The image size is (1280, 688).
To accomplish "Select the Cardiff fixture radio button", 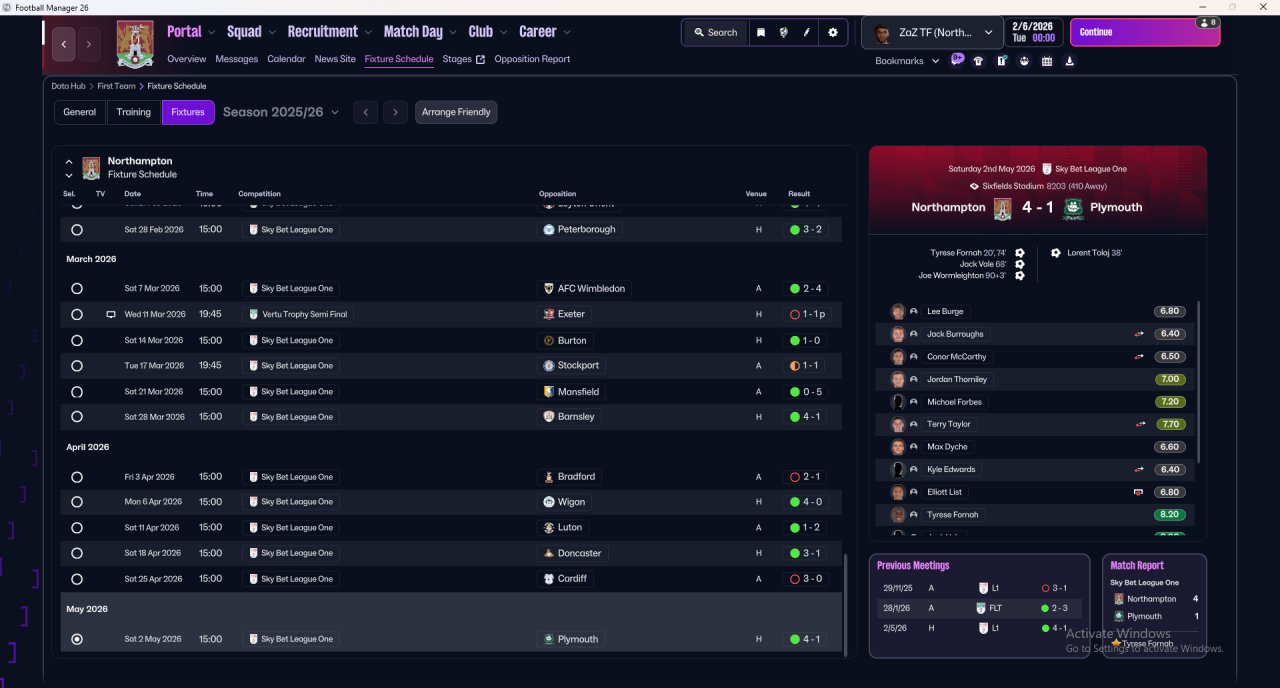I will (77, 579).
